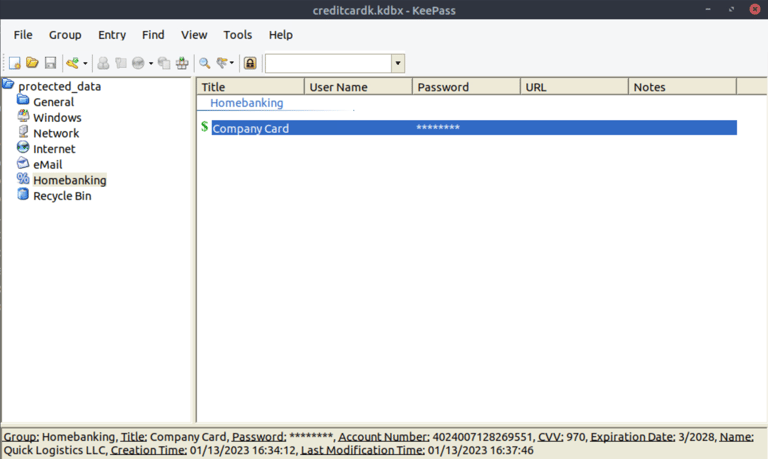Viewport: 768px width, 459px height.
Task: Click creation time 01/13/2023 16:34:12
Action: (x=242, y=450)
